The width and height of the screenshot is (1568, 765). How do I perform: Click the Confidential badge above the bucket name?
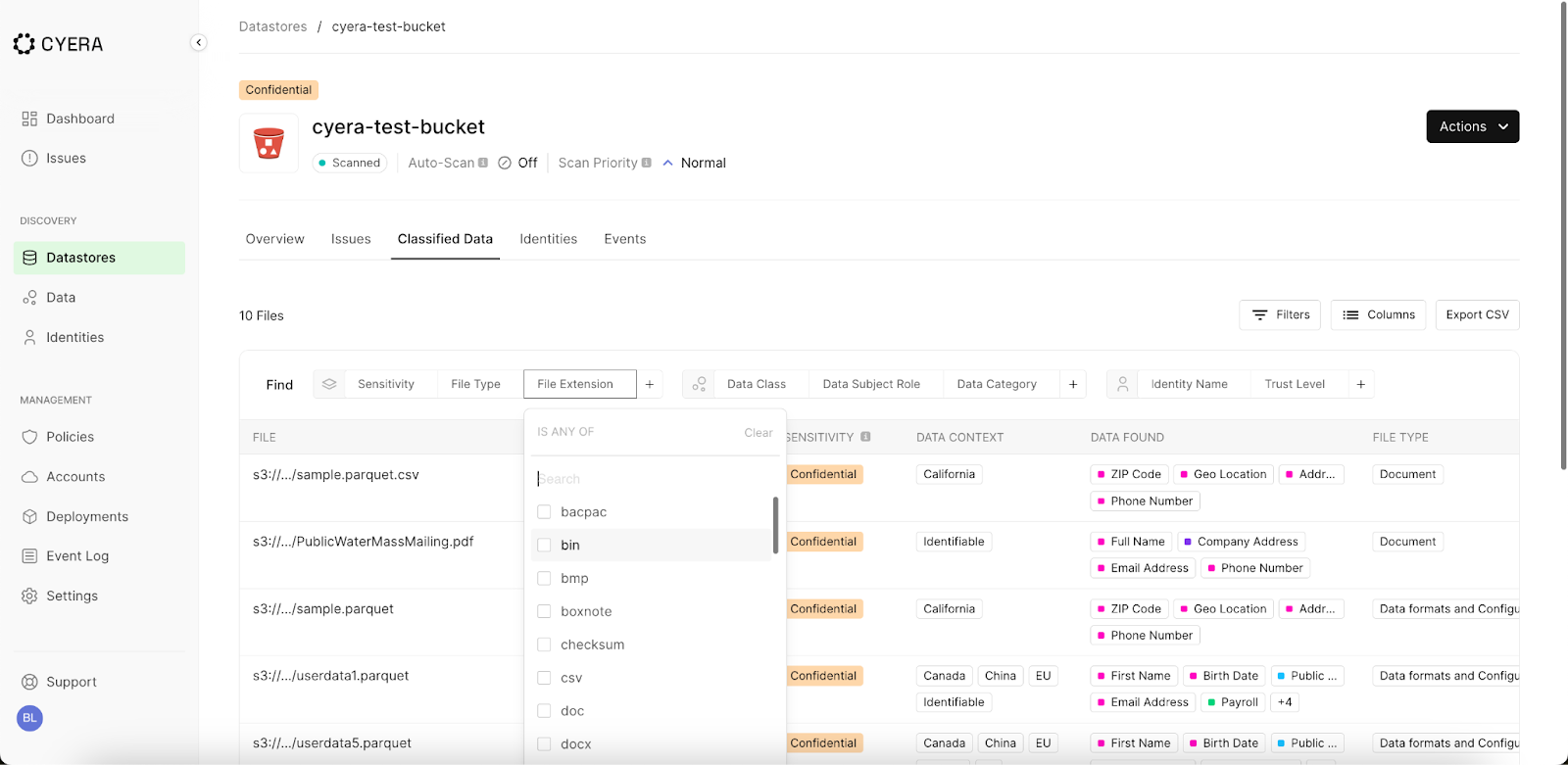[x=278, y=90]
